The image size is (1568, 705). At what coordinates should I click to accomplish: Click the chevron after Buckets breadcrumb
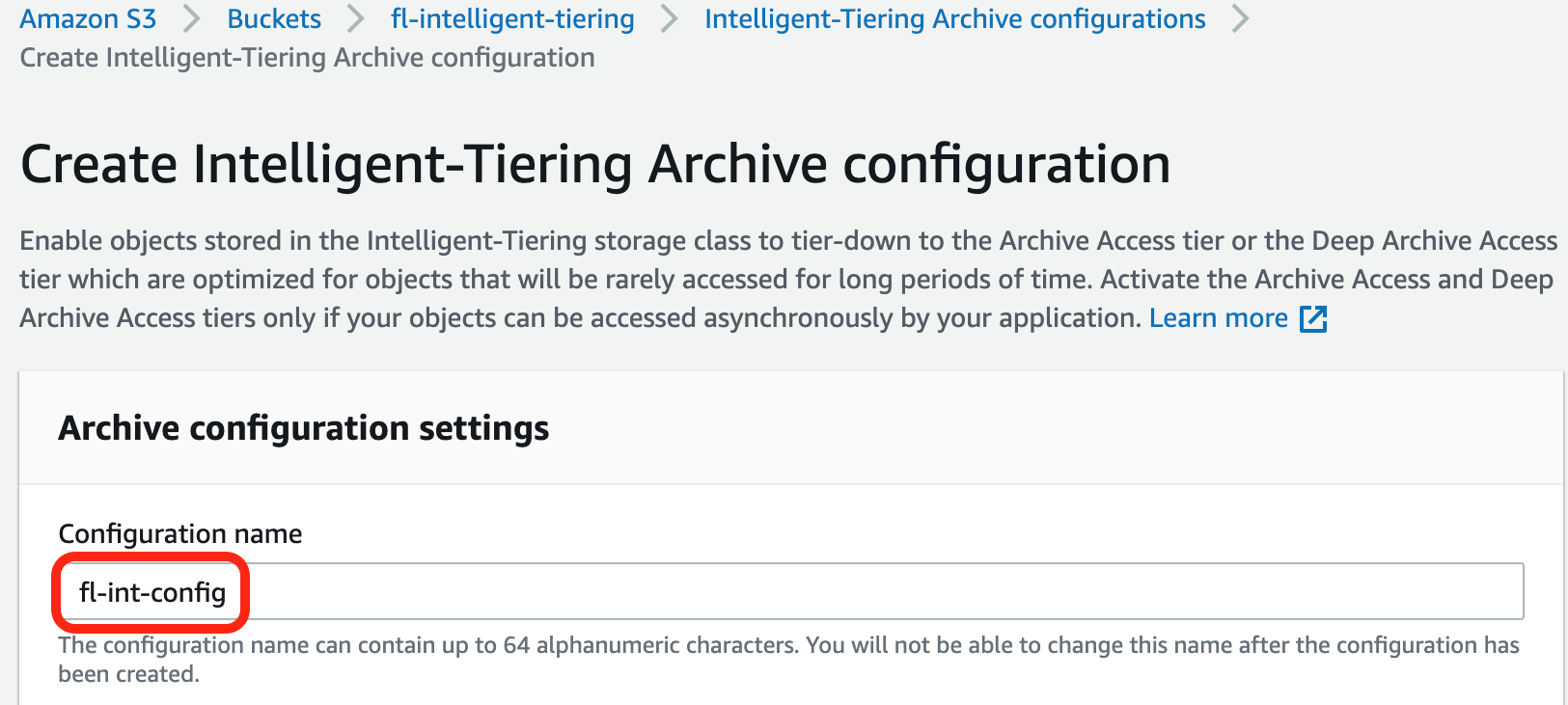(x=356, y=19)
